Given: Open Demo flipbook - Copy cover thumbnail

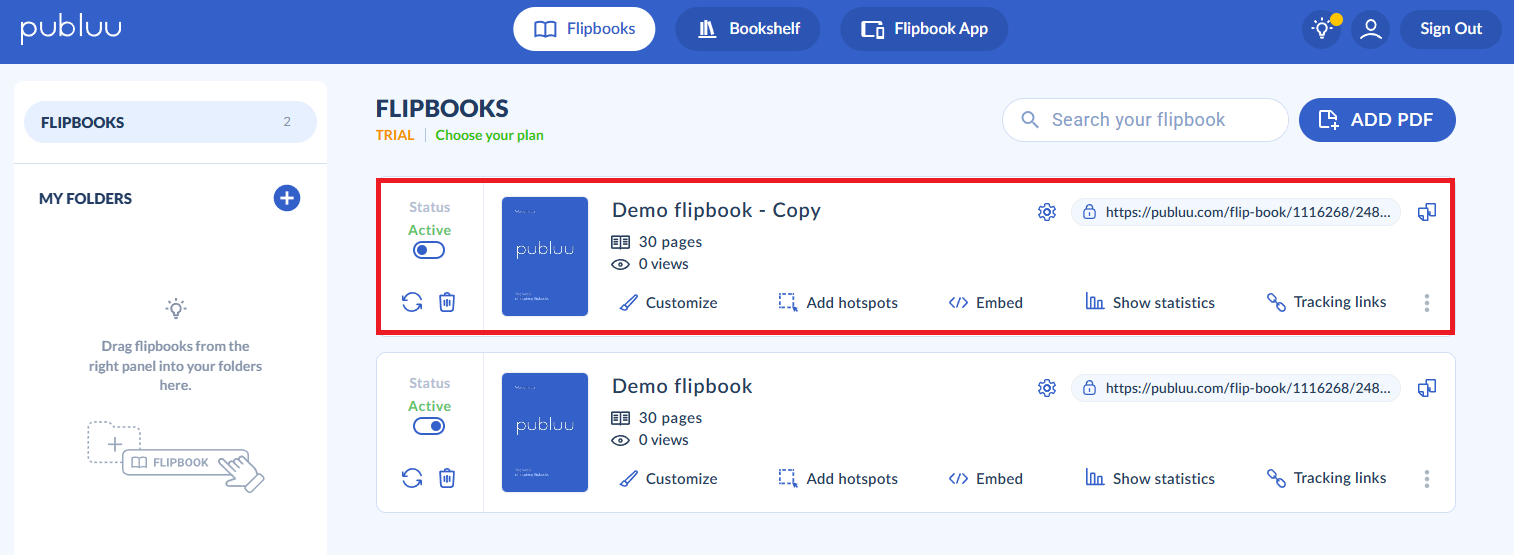Looking at the screenshot, I should tap(545, 256).
